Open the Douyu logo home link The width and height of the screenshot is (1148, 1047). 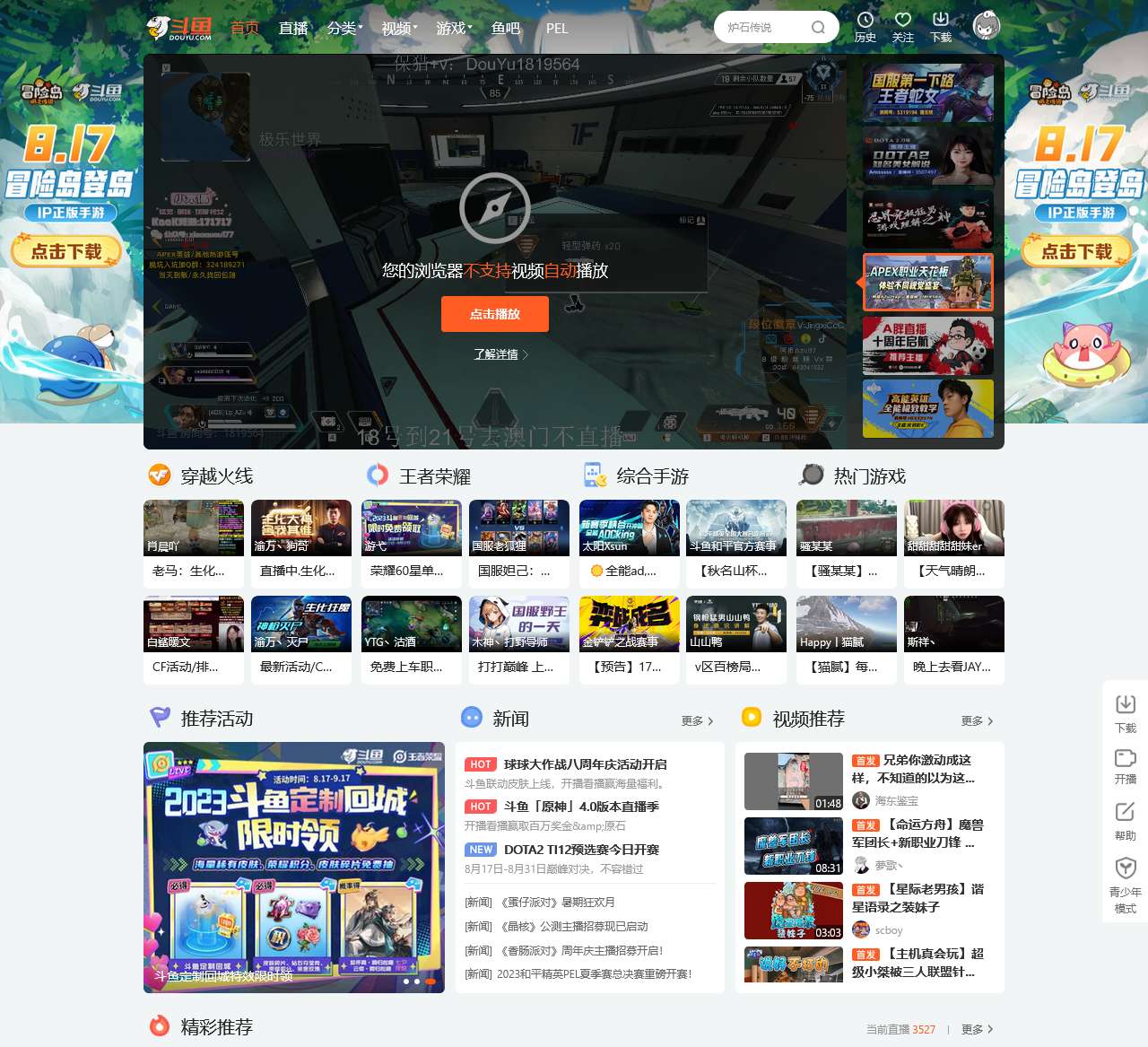(x=179, y=27)
